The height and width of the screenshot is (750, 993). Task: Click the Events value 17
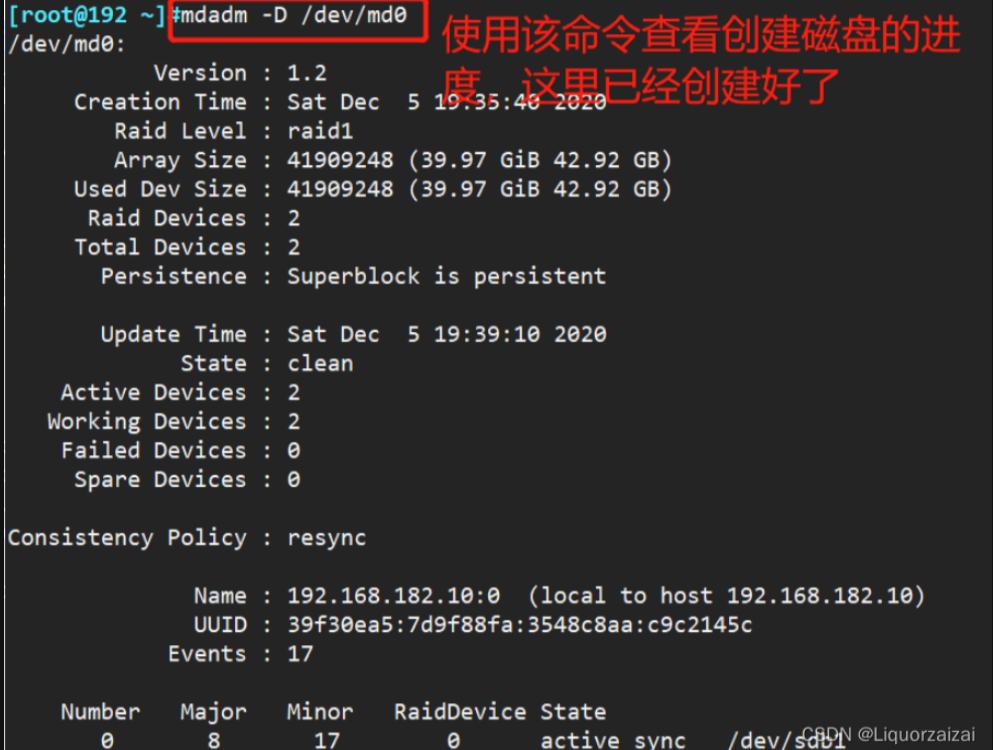[300, 654]
